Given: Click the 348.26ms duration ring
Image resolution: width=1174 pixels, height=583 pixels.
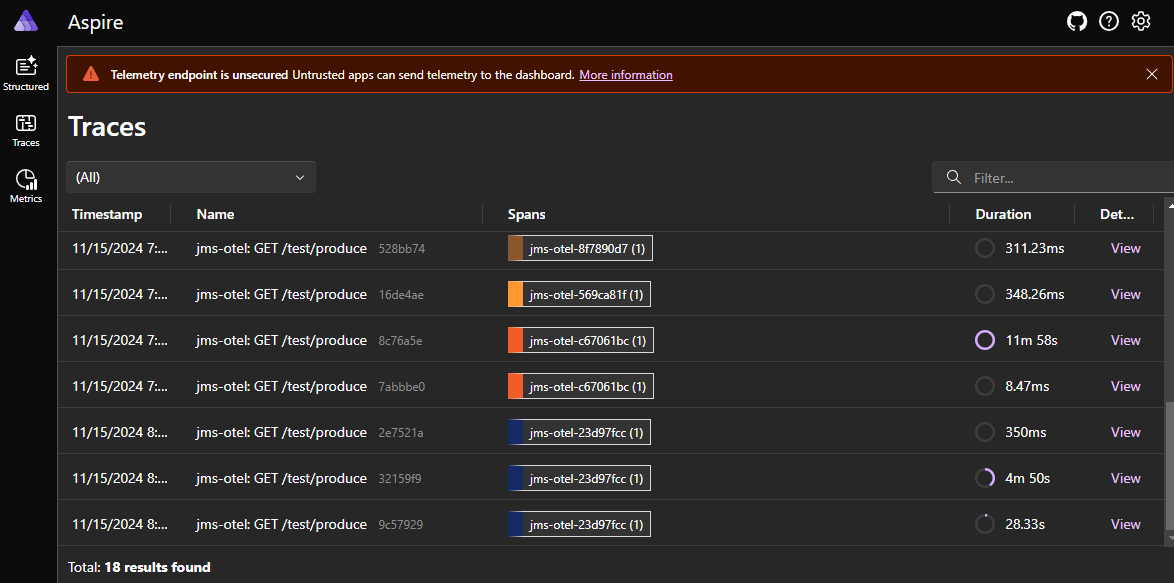Looking at the screenshot, I should pos(985,294).
